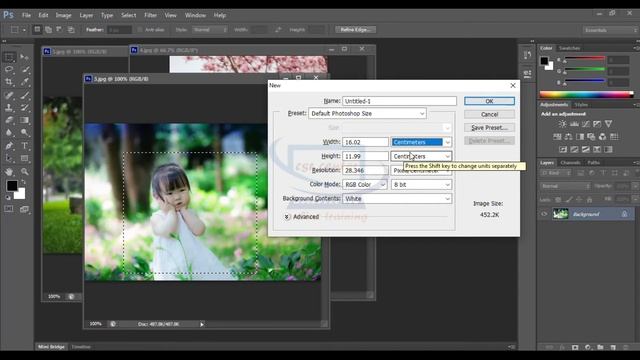Select the Horizontal Type tool

(24, 146)
